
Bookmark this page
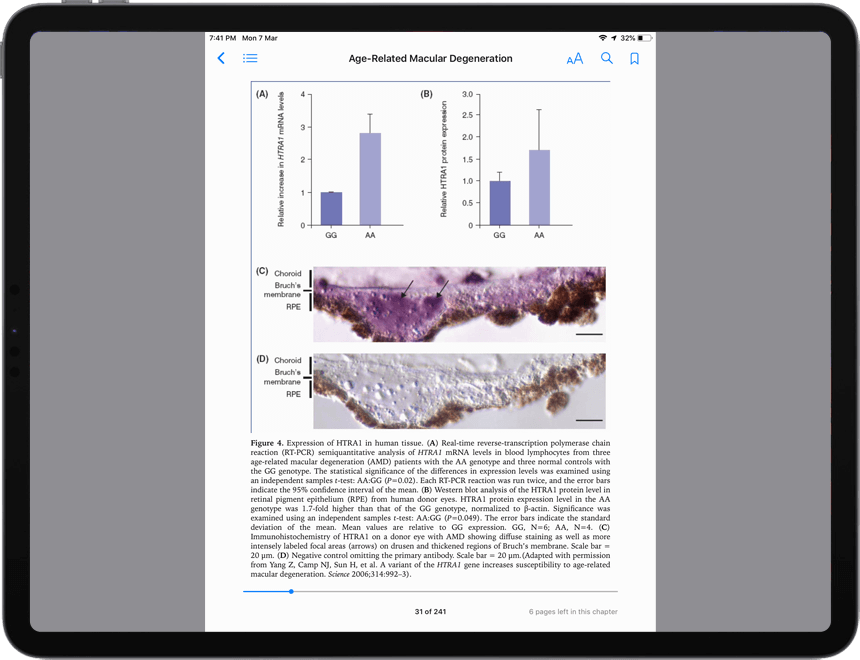click(x=634, y=59)
